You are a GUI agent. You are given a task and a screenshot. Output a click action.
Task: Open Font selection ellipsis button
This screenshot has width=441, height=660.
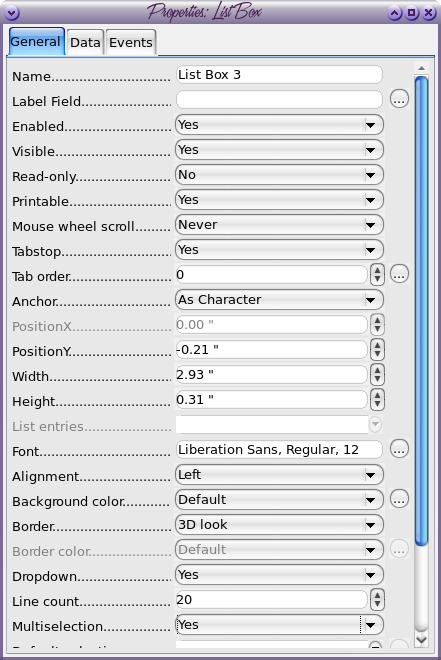click(x=399, y=449)
